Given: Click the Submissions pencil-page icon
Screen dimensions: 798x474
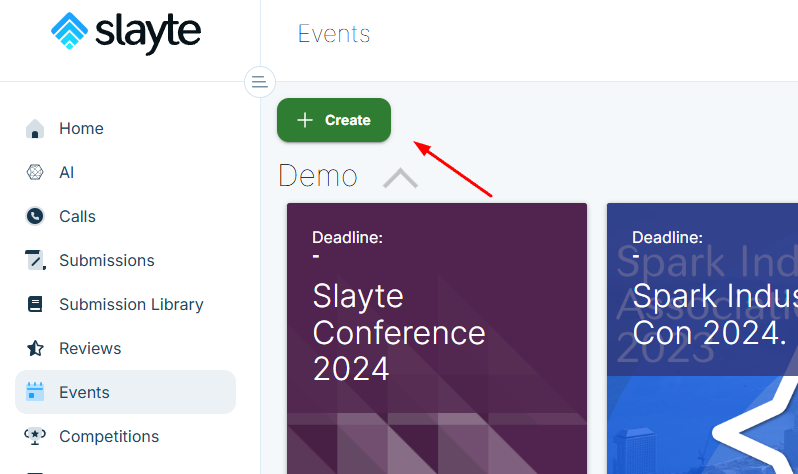Looking at the screenshot, I should point(35,261).
